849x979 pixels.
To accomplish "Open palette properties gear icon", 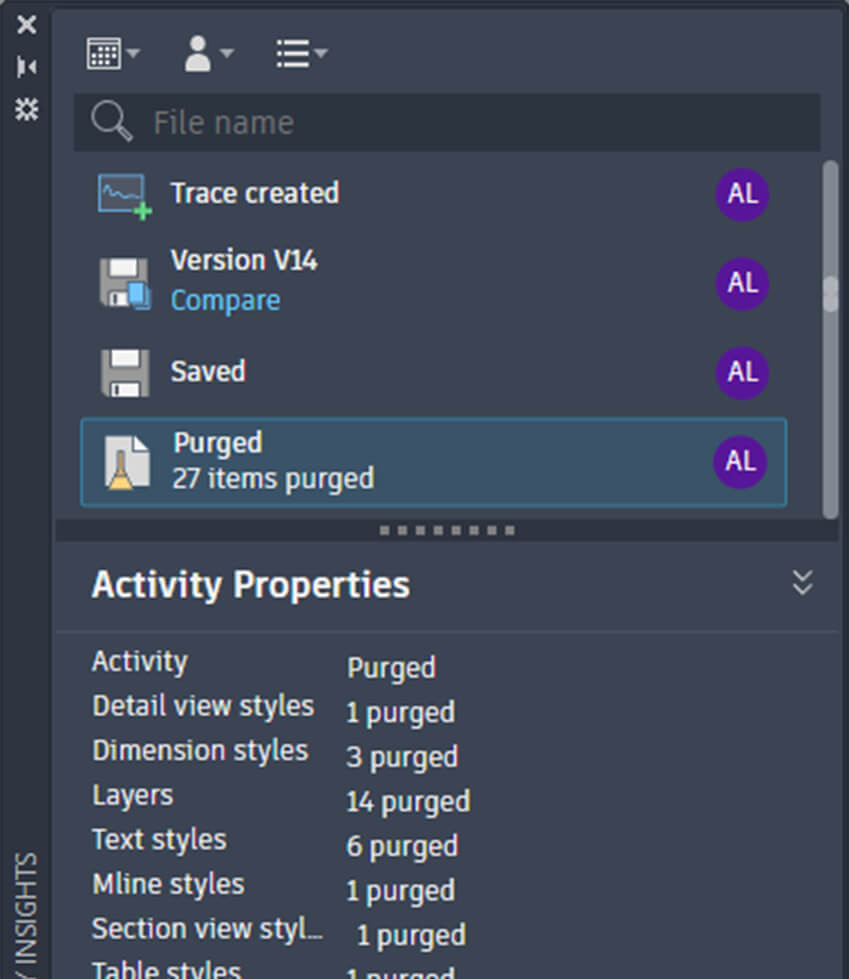I will [x=27, y=109].
